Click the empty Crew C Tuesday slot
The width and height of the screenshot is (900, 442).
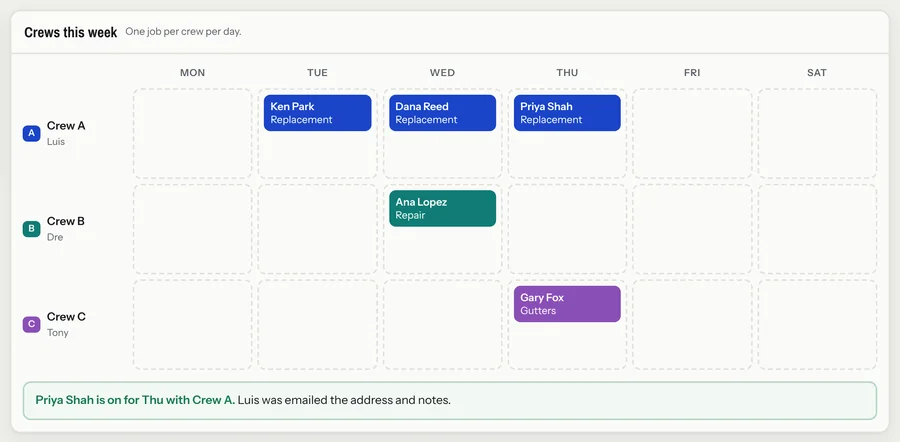pyautogui.click(x=317, y=324)
